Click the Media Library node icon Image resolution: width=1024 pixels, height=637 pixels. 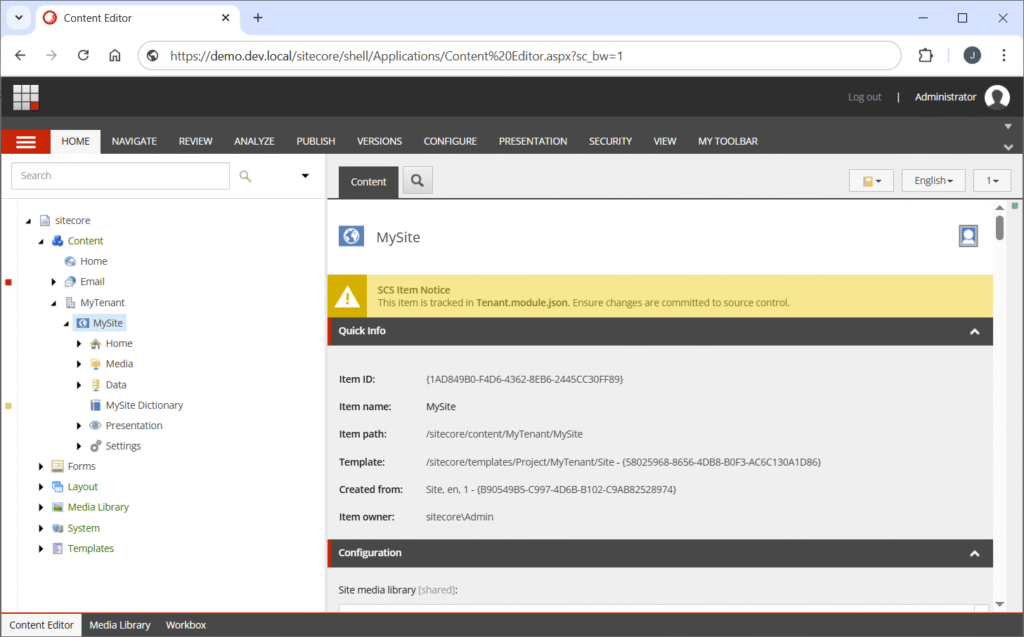57,507
